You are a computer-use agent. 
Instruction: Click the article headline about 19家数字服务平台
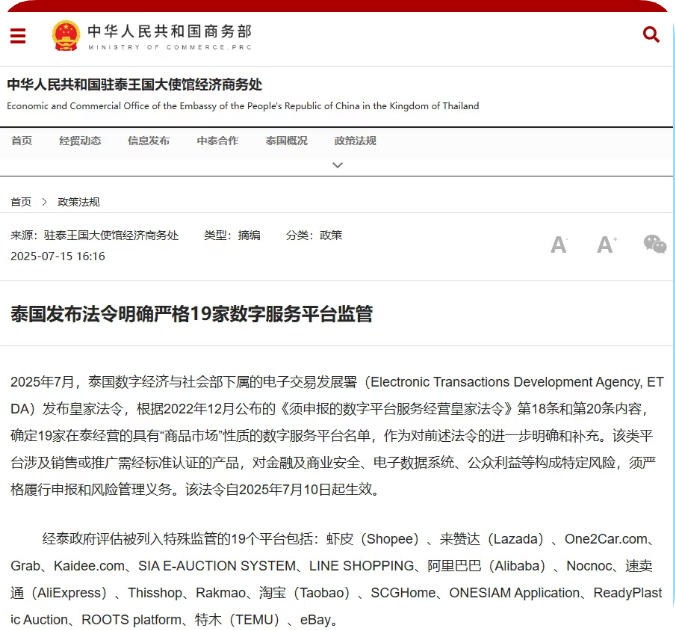[x=192, y=314]
